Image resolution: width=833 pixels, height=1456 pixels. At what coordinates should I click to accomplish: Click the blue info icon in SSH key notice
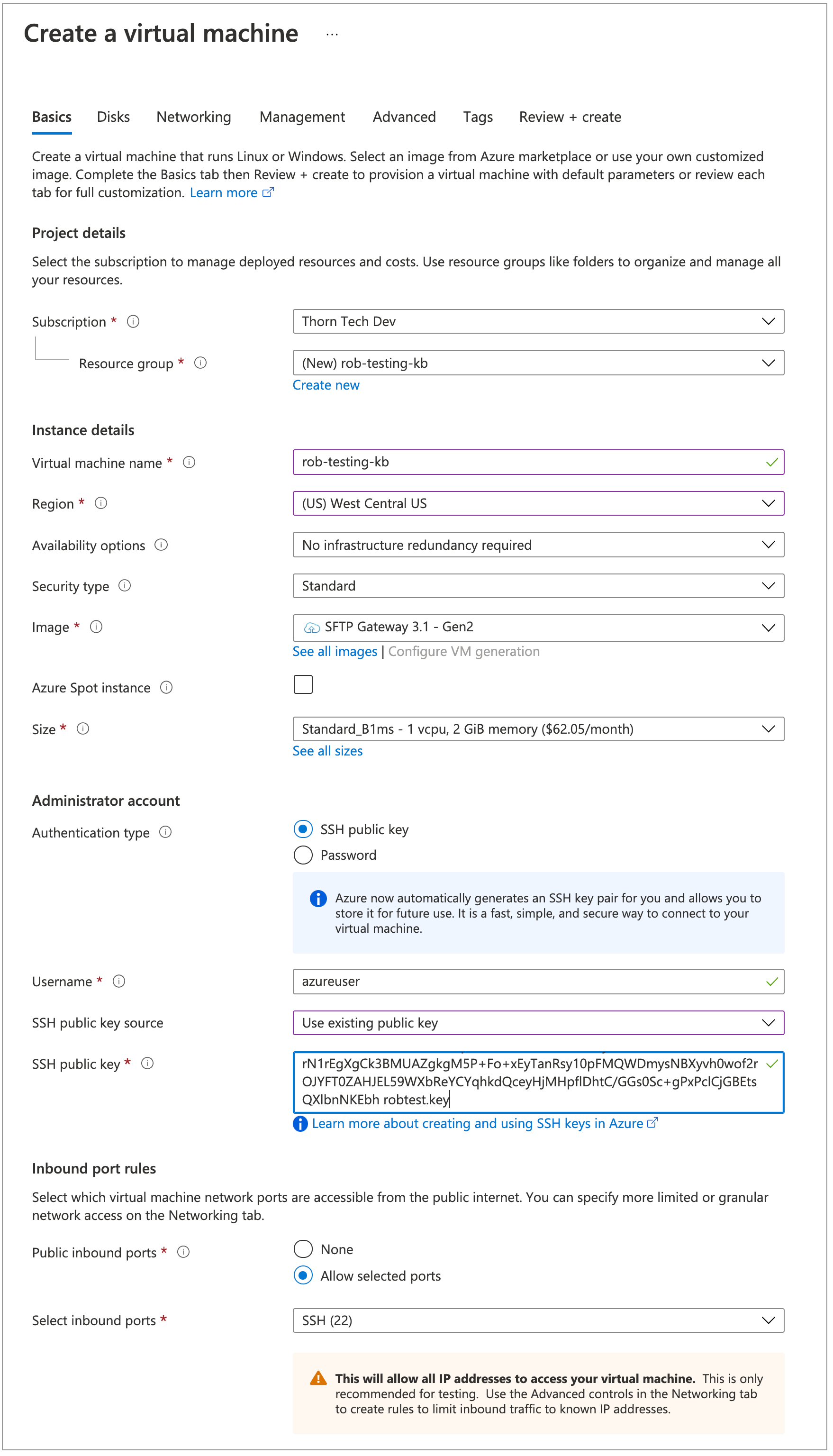tap(318, 899)
